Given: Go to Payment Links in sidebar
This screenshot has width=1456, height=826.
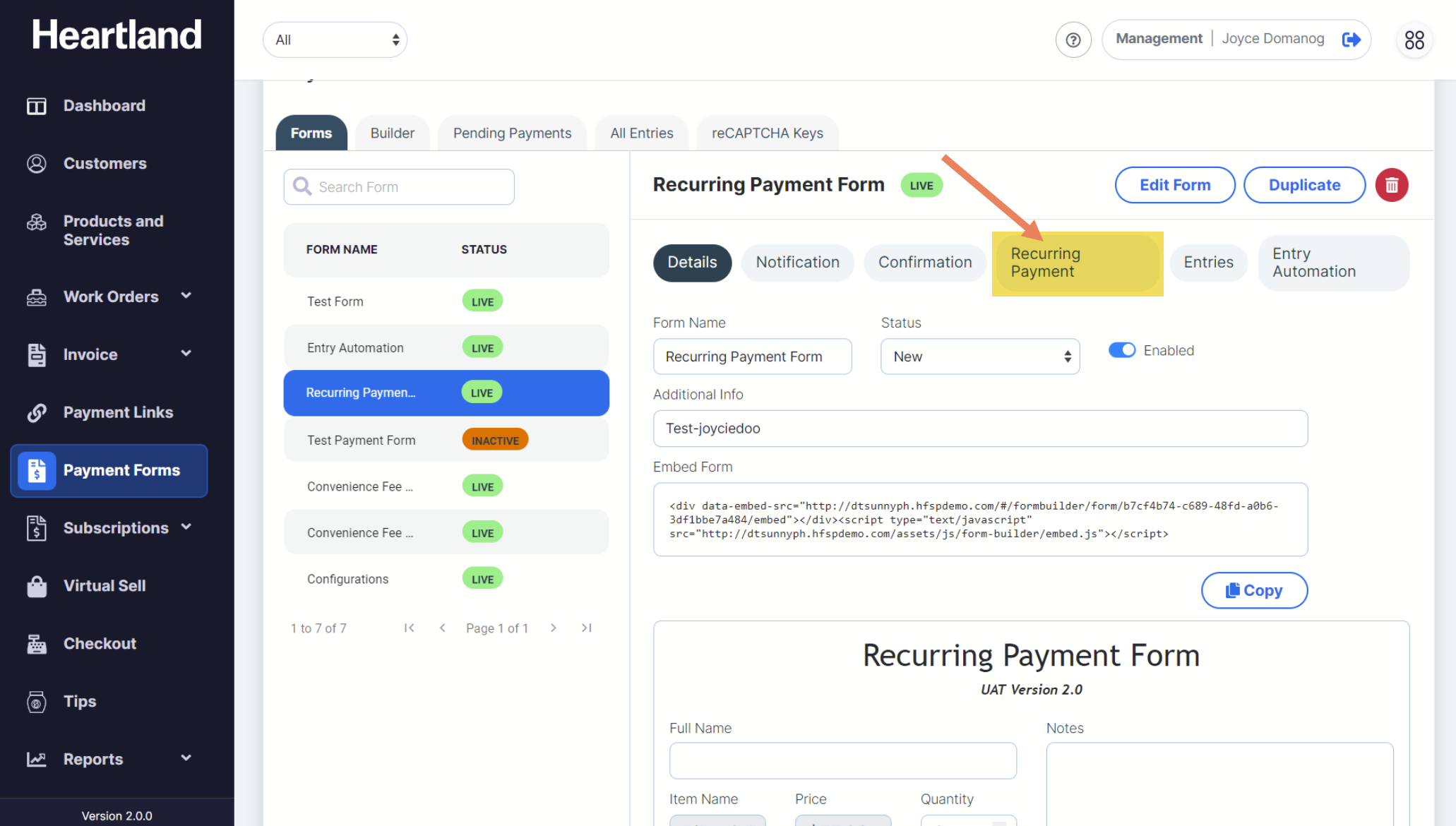Looking at the screenshot, I should pos(118,412).
